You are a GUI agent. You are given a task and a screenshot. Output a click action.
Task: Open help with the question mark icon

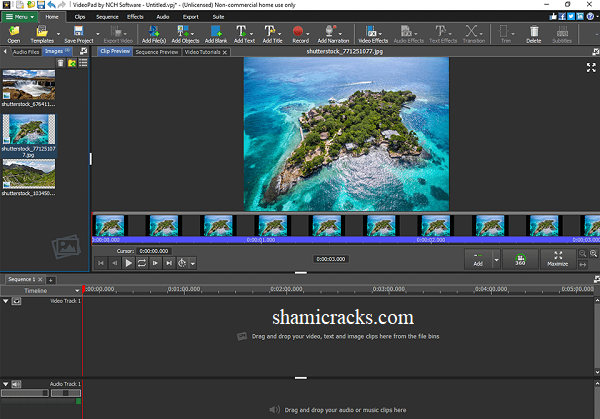click(590, 16)
